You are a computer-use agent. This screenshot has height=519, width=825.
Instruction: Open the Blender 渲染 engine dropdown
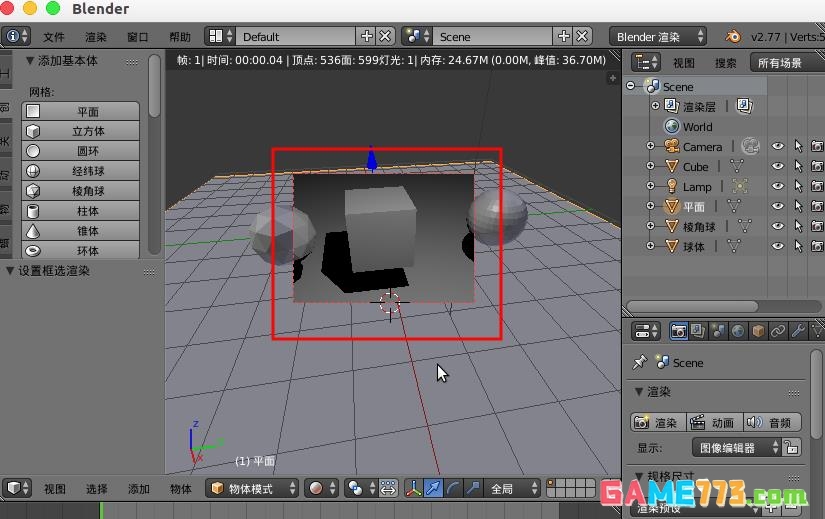click(658, 36)
